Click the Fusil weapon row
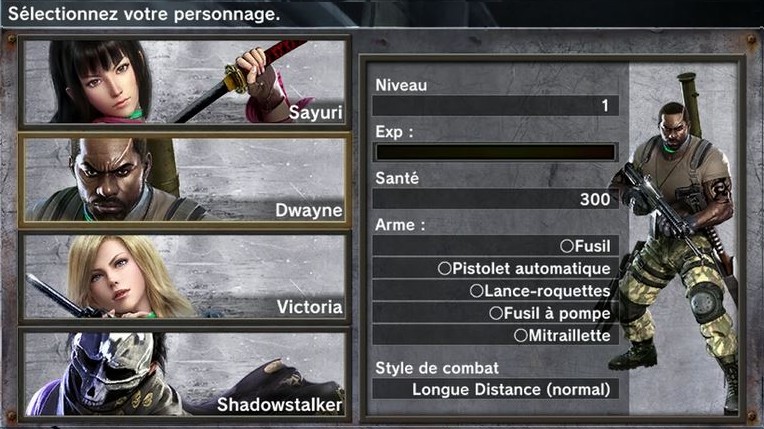Image resolution: width=764 pixels, height=429 pixels. (x=496, y=246)
